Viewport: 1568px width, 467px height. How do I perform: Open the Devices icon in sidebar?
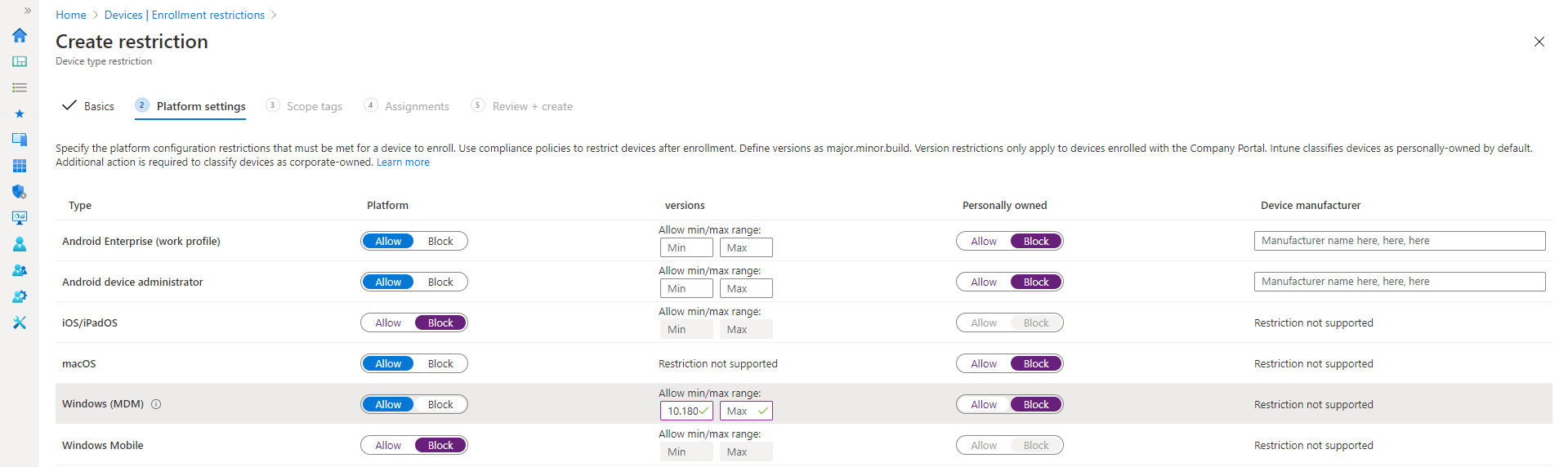tap(20, 140)
